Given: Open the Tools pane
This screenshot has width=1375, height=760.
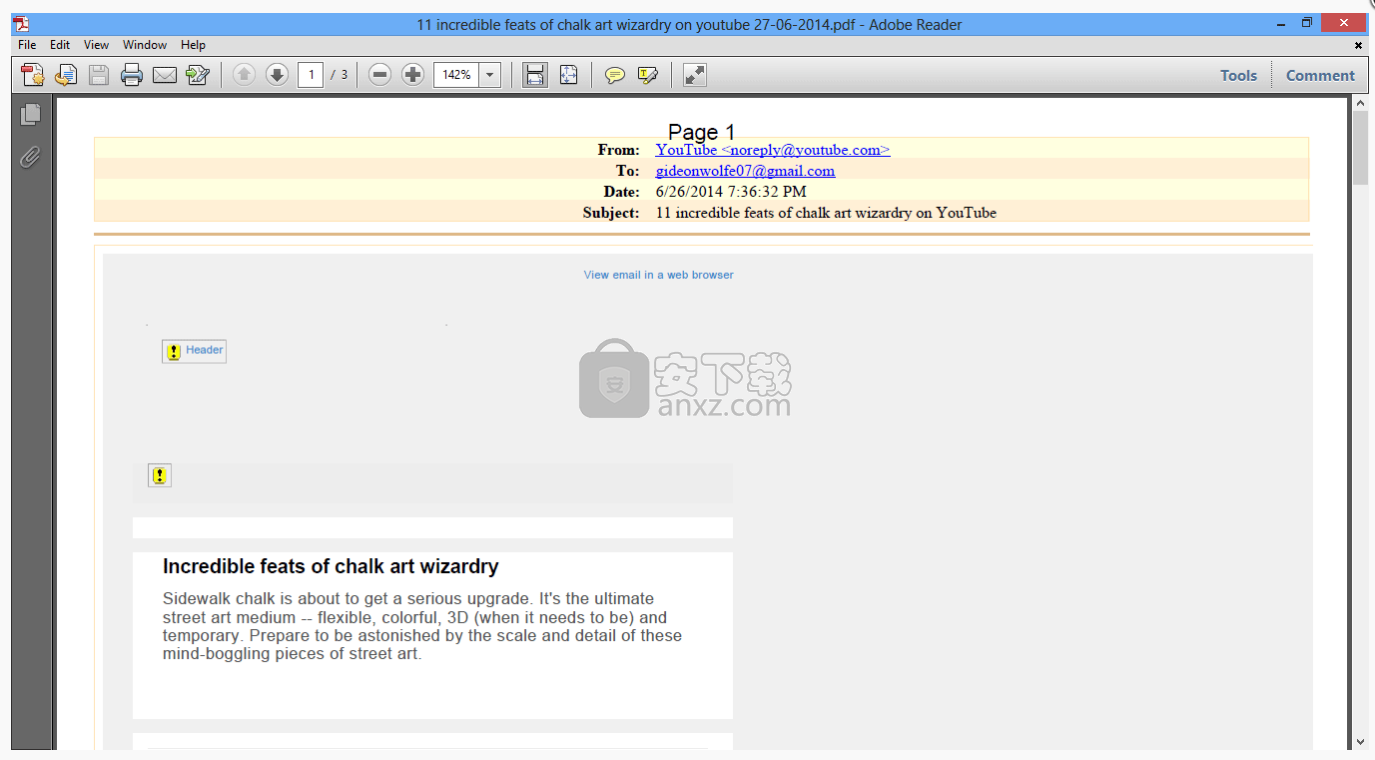Looking at the screenshot, I should 1238,75.
